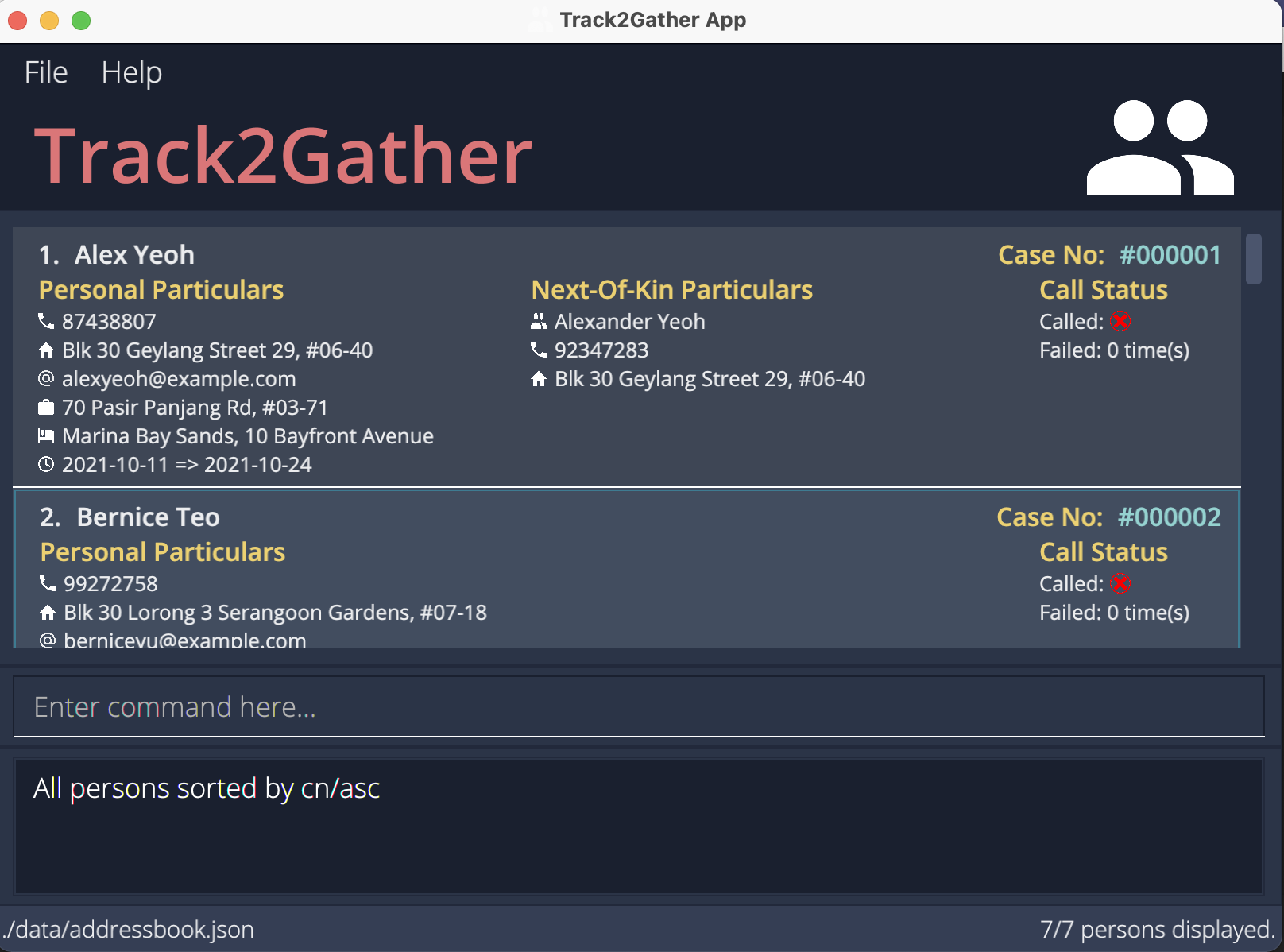Open the Help menu

(x=131, y=72)
